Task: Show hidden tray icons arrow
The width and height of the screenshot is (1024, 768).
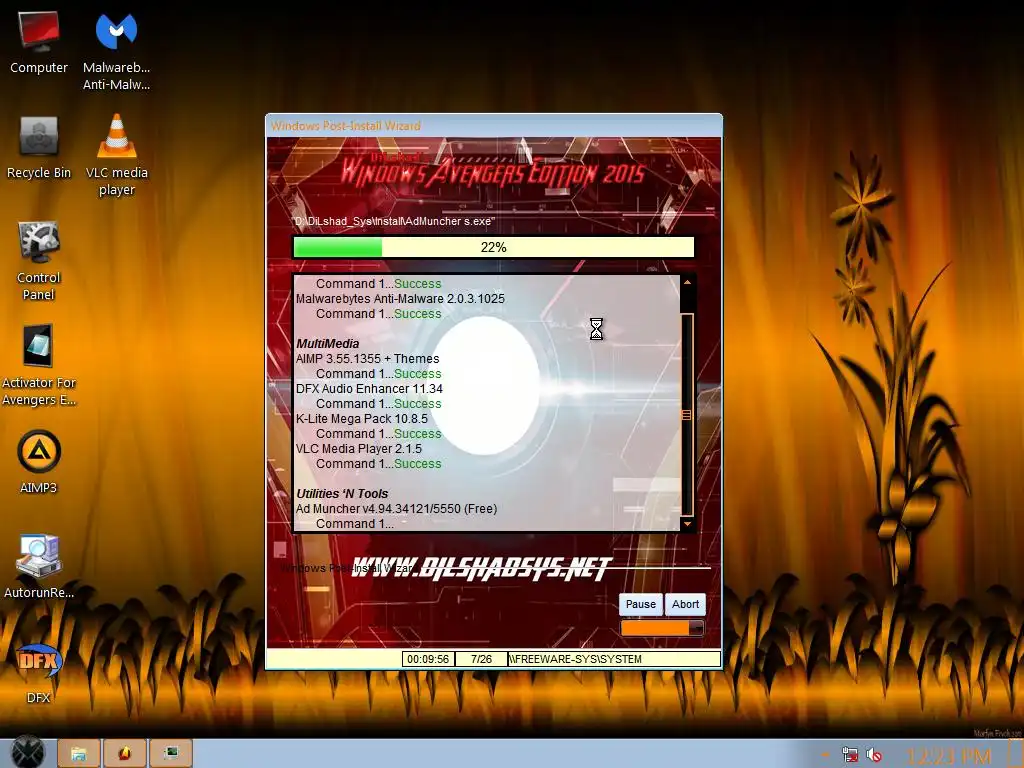Action: pos(825,755)
